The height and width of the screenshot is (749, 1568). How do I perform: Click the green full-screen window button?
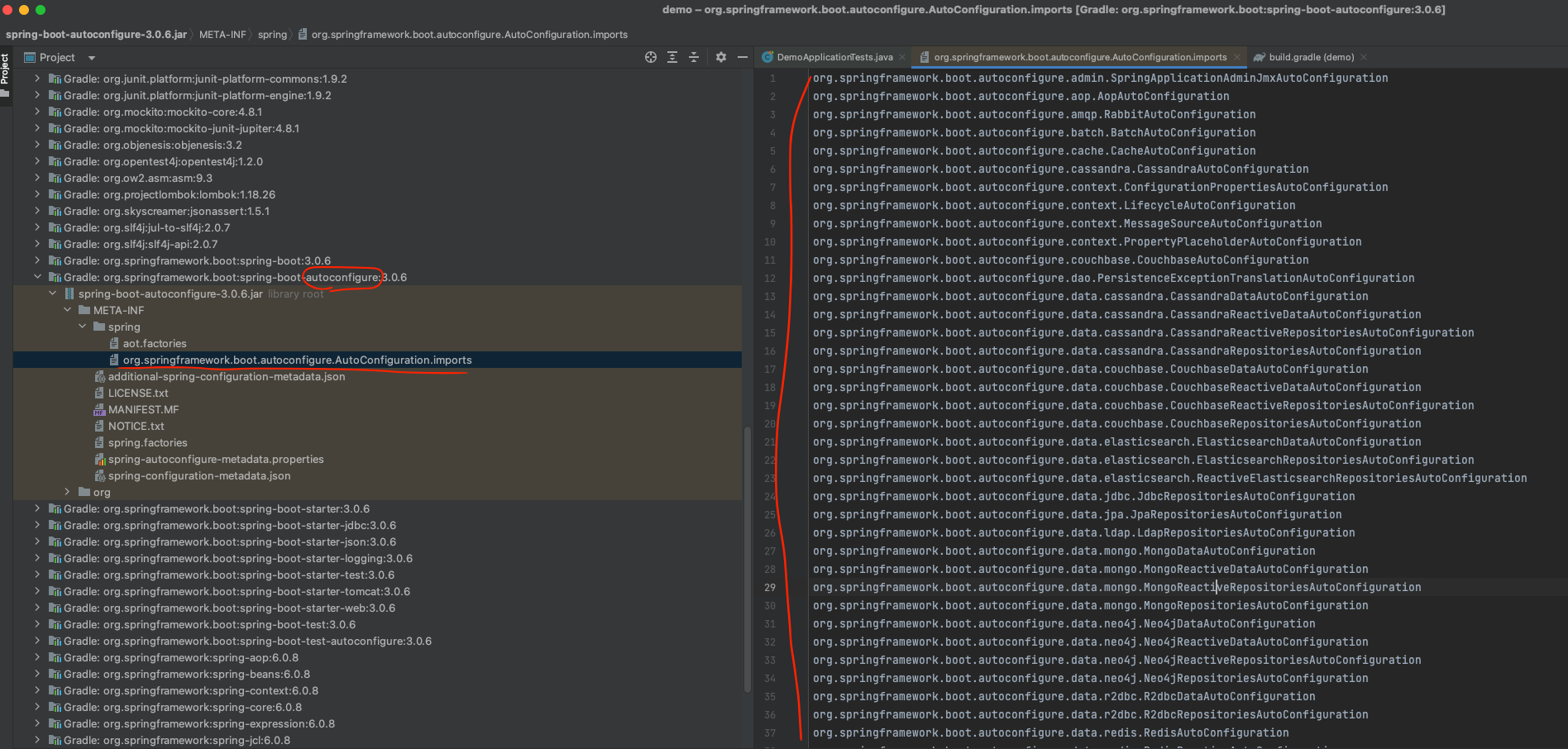click(x=41, y=10)
